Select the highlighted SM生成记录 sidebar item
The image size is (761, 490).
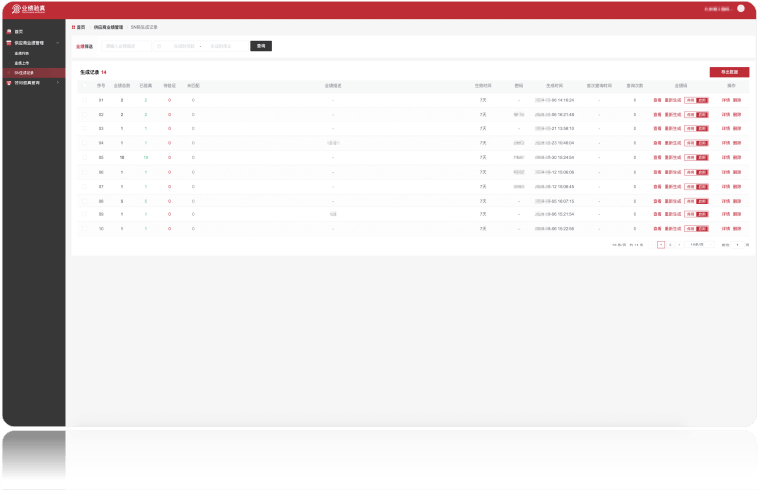(x=34, y=73)
